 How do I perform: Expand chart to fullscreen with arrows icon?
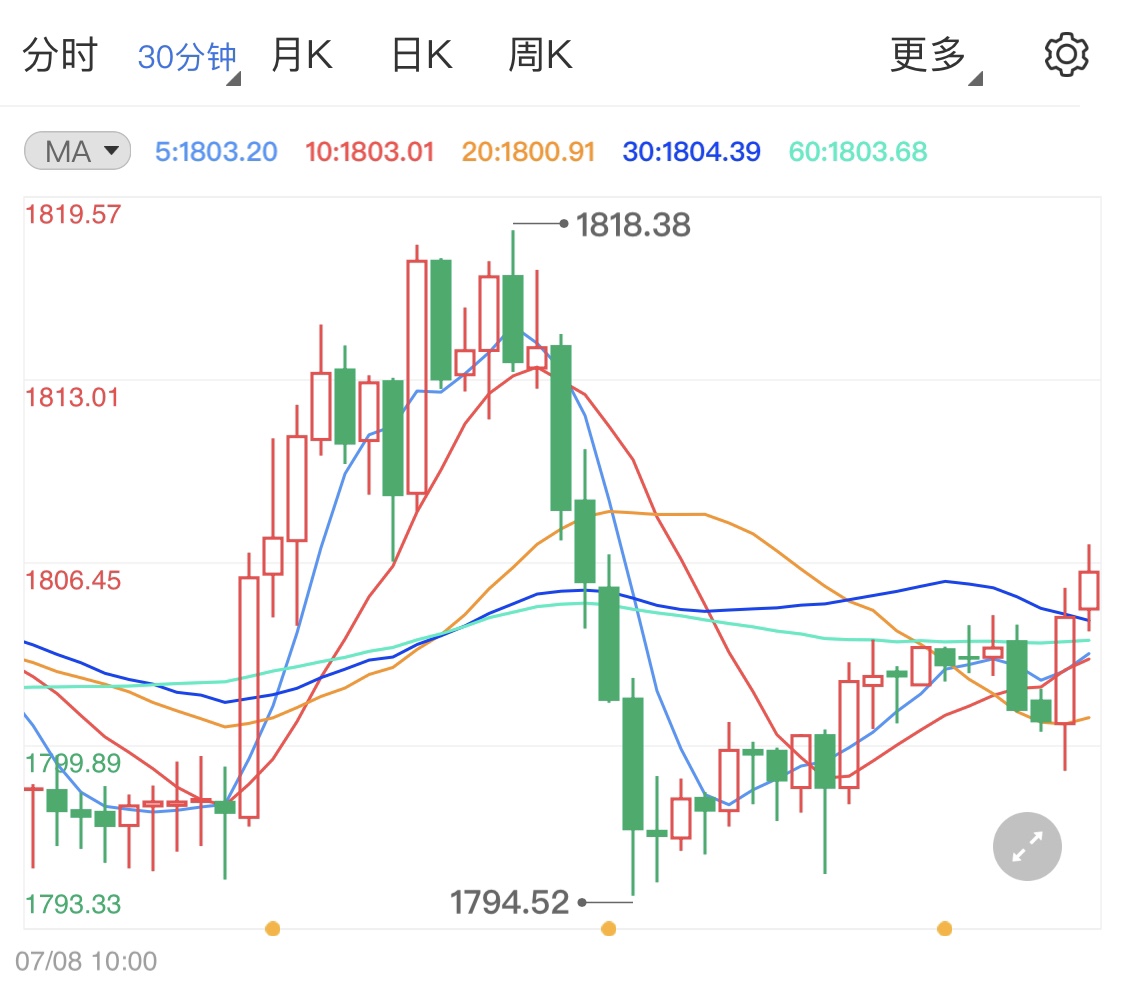tap(1027, 847)
